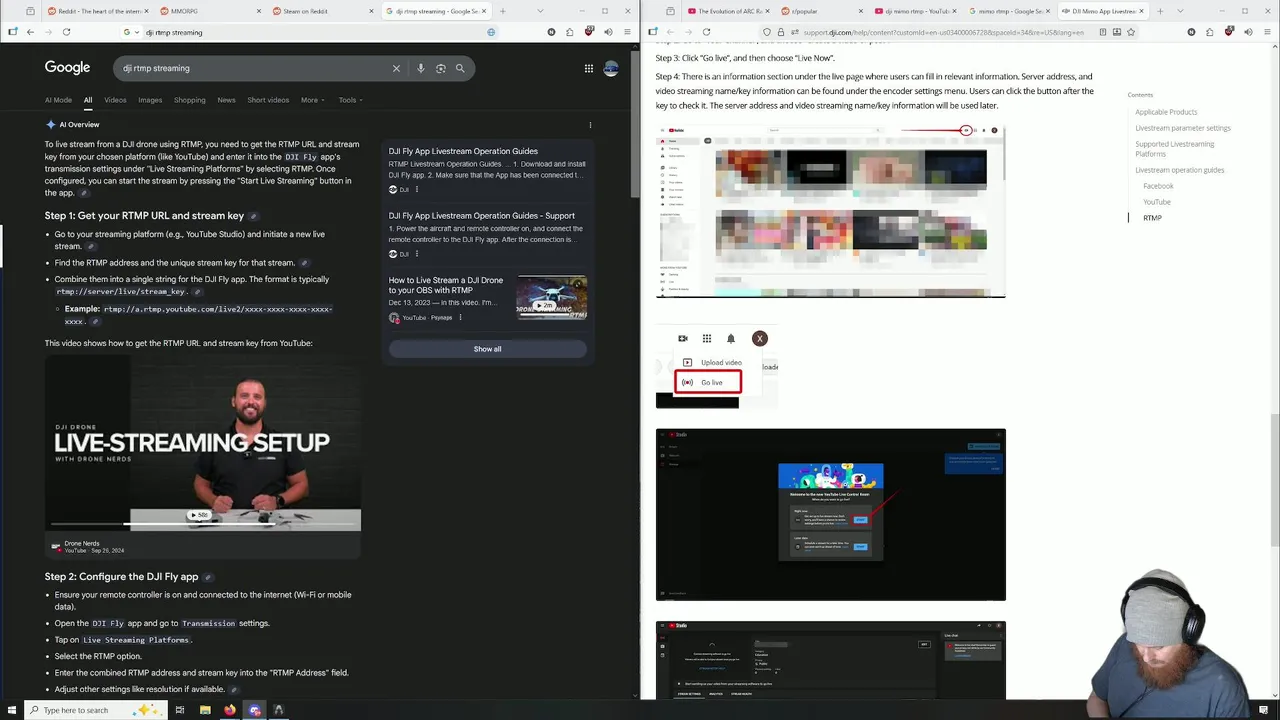Open the right browser's hamburger menu
The image size is (1280, 720).
(x=1265, y=32)
